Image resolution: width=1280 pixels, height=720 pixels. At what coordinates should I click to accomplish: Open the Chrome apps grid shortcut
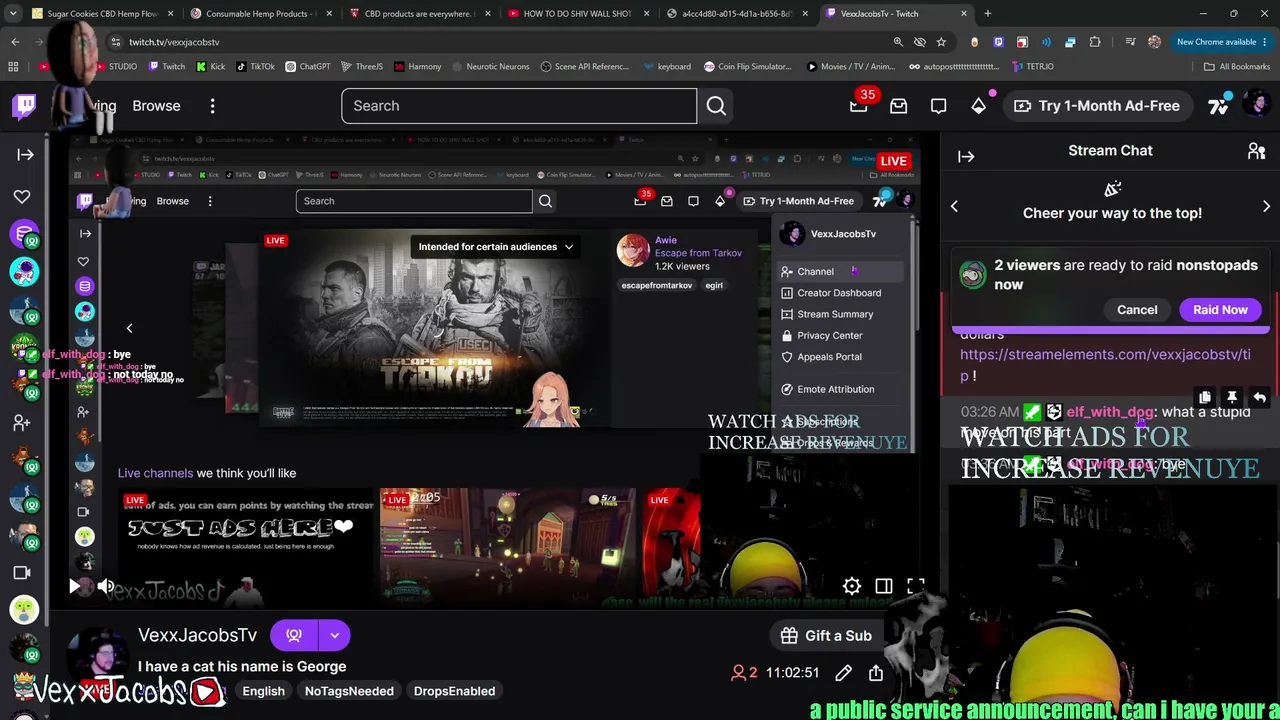pyautogui.click(x=13, y=66)
